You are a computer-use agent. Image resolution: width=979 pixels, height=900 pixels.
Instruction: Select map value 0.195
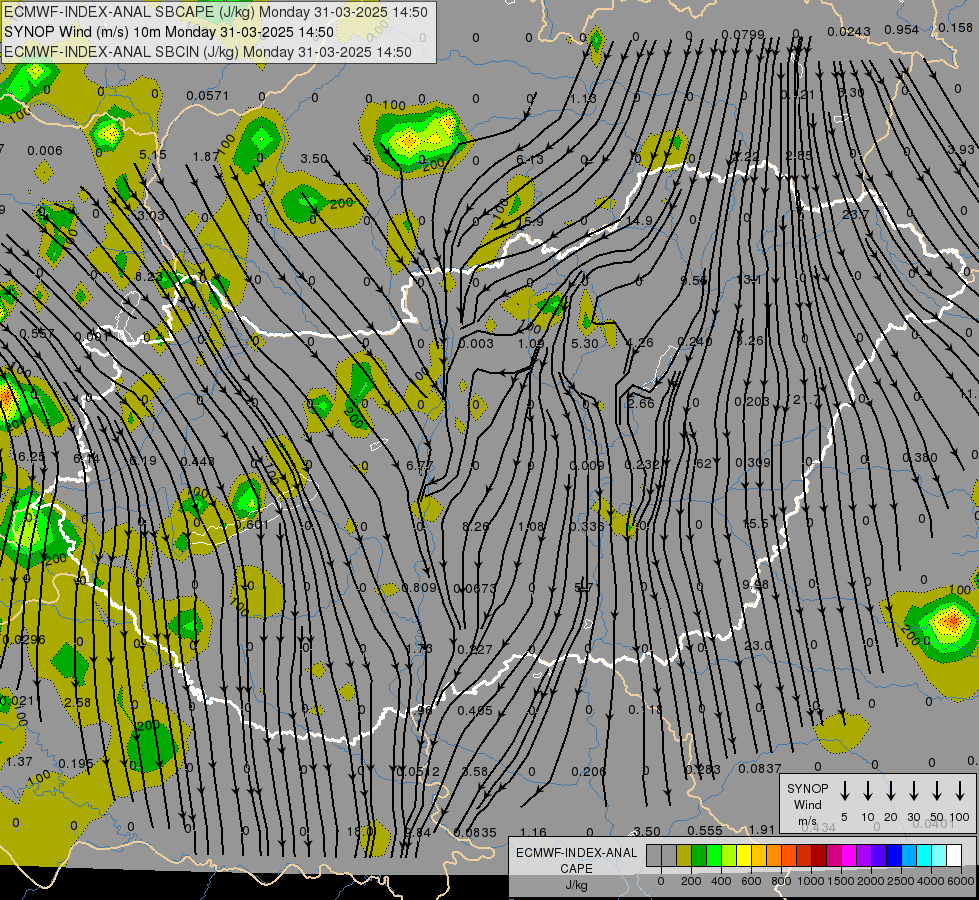pyautogui.click(x=76, y=764)
